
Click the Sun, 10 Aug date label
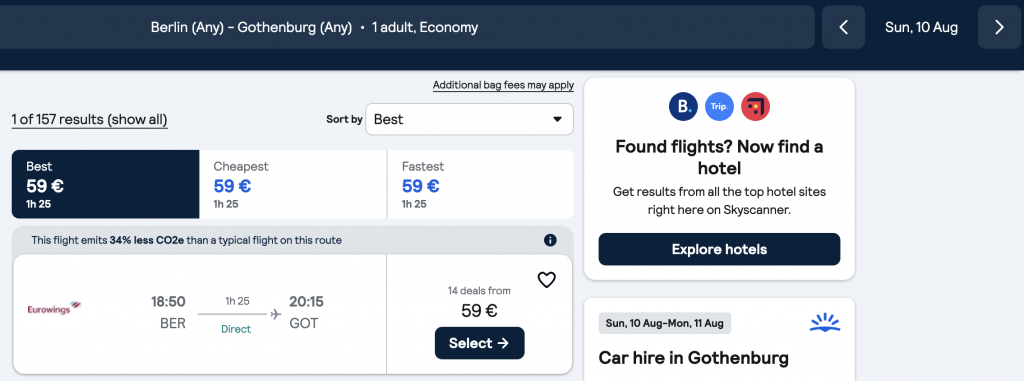click(921, 27)
